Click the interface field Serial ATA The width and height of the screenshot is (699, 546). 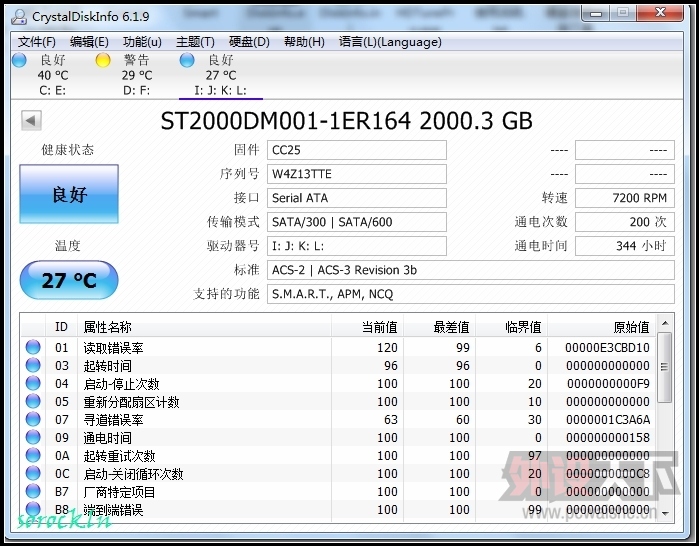point(357,198)
